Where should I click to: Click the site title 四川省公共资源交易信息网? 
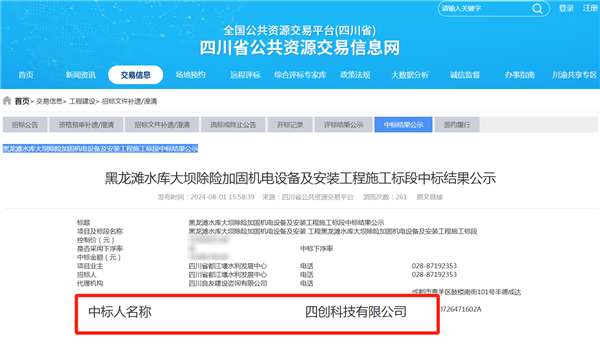tap(300, 48)
